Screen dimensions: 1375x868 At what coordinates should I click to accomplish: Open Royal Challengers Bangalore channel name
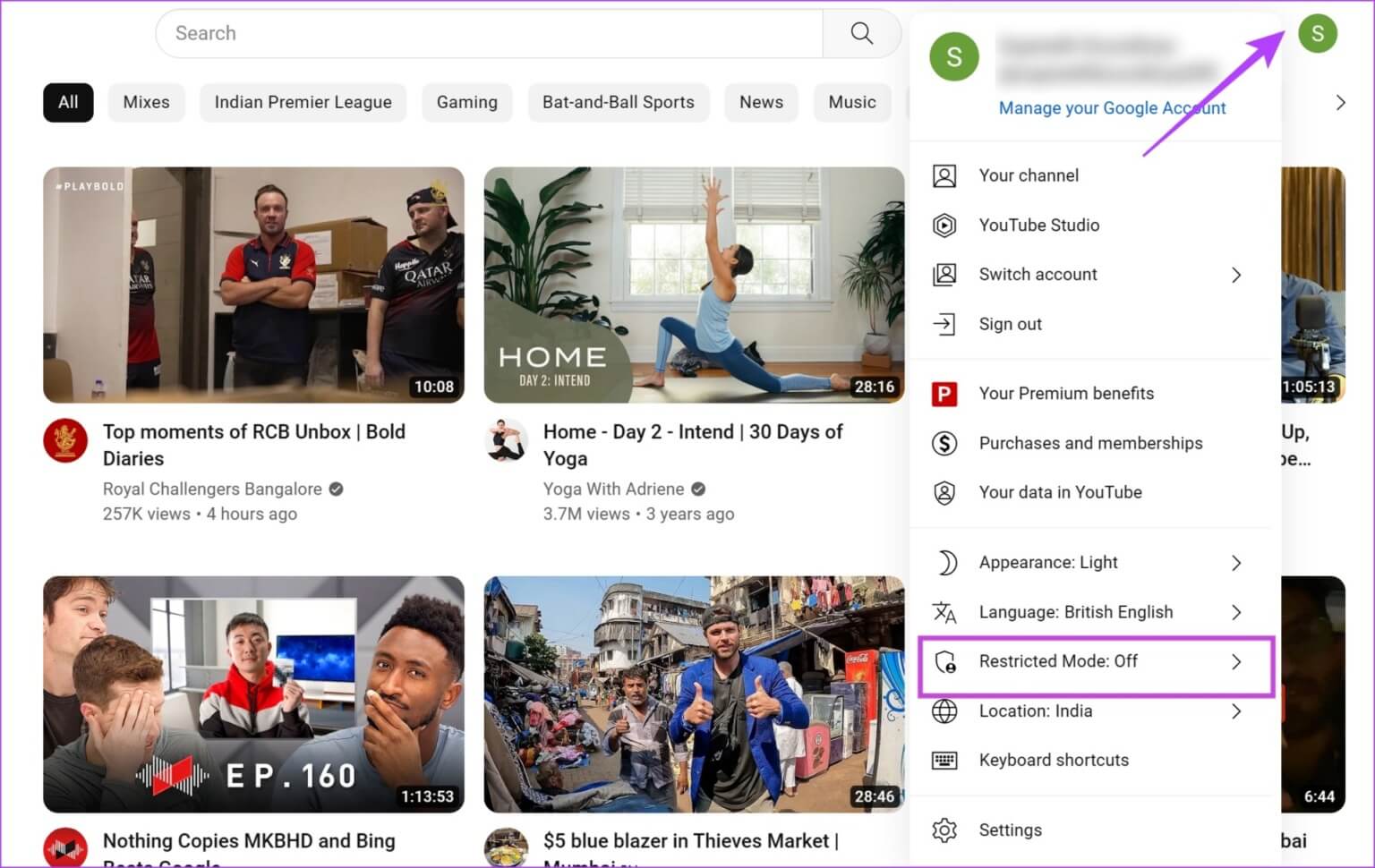(x=212, y=489)
